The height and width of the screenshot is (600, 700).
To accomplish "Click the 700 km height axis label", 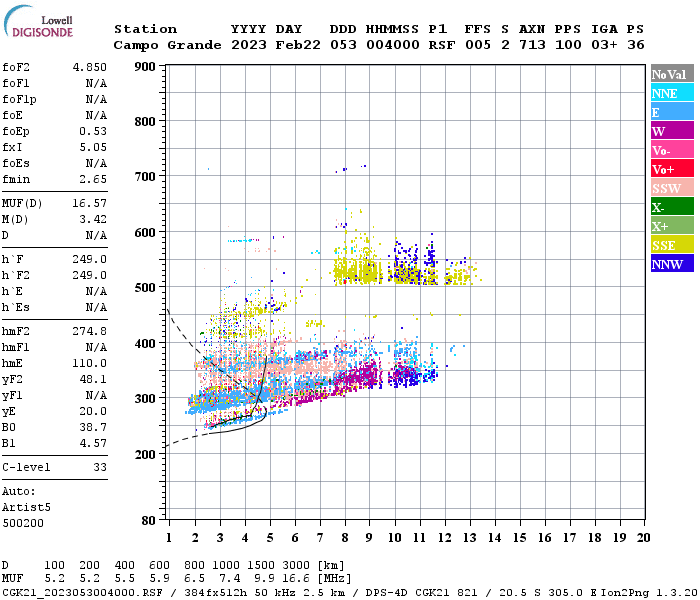I will pos(145,177).
